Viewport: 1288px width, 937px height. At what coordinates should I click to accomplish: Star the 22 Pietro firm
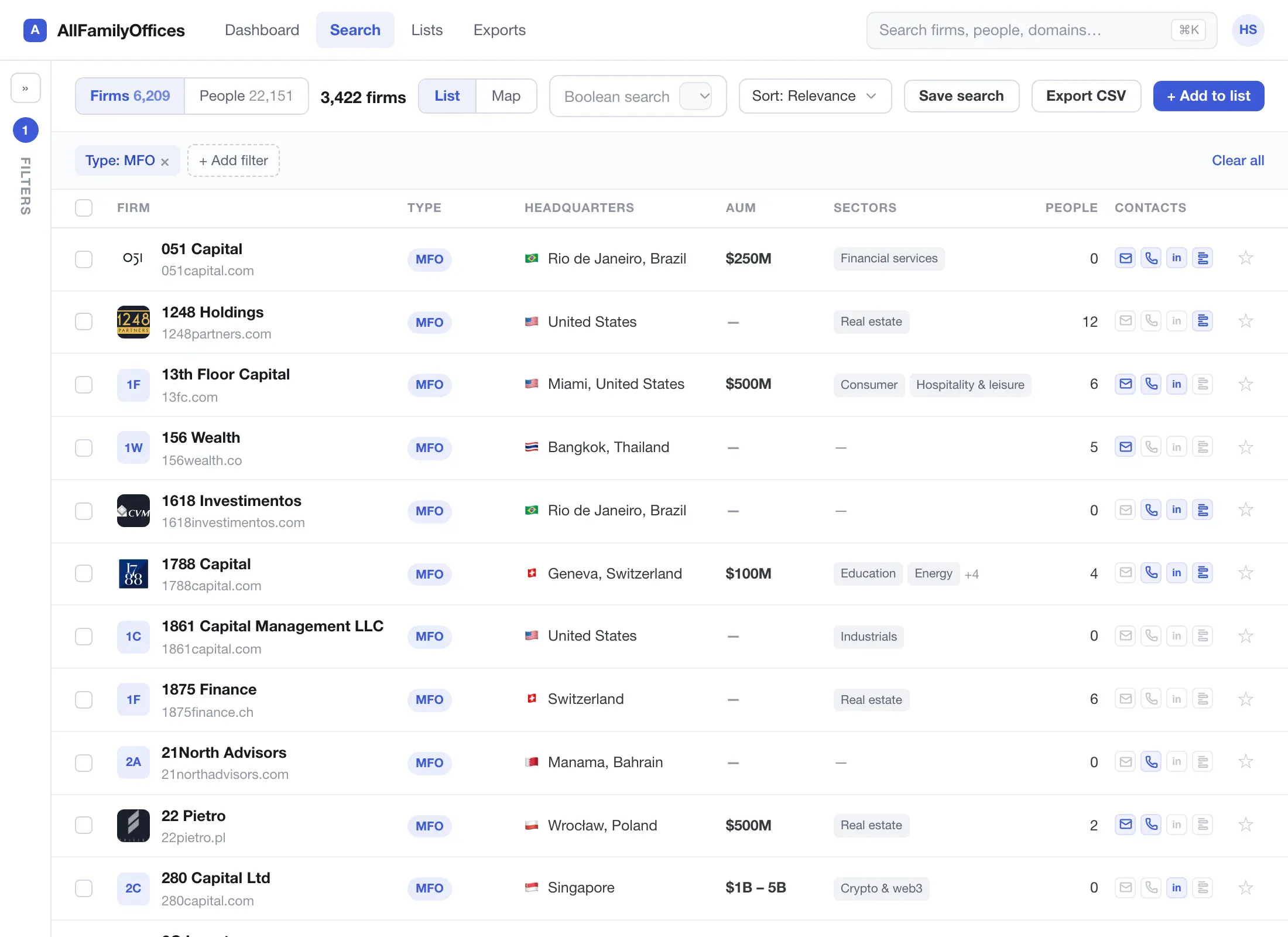pyautogui.click(x=1246, y=825)
